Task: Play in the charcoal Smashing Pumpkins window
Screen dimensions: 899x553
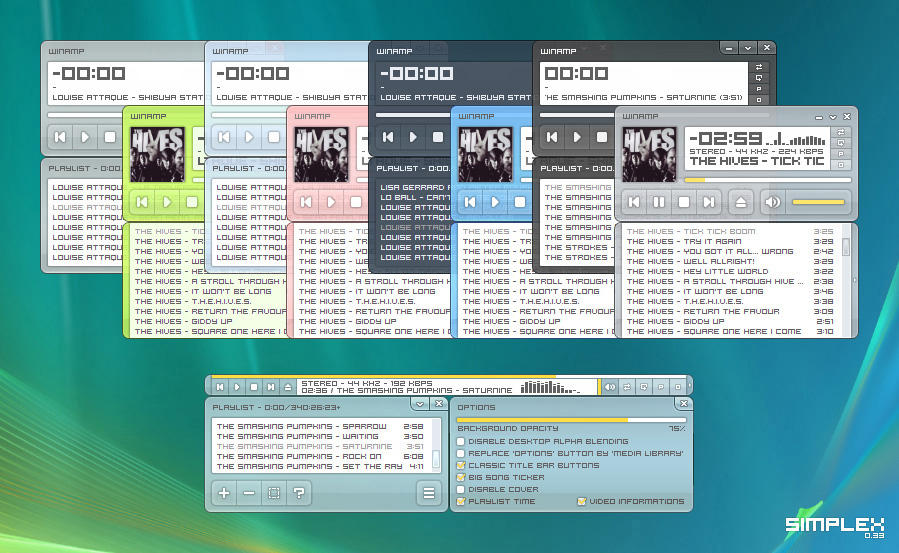Action: tap(577, 137)
